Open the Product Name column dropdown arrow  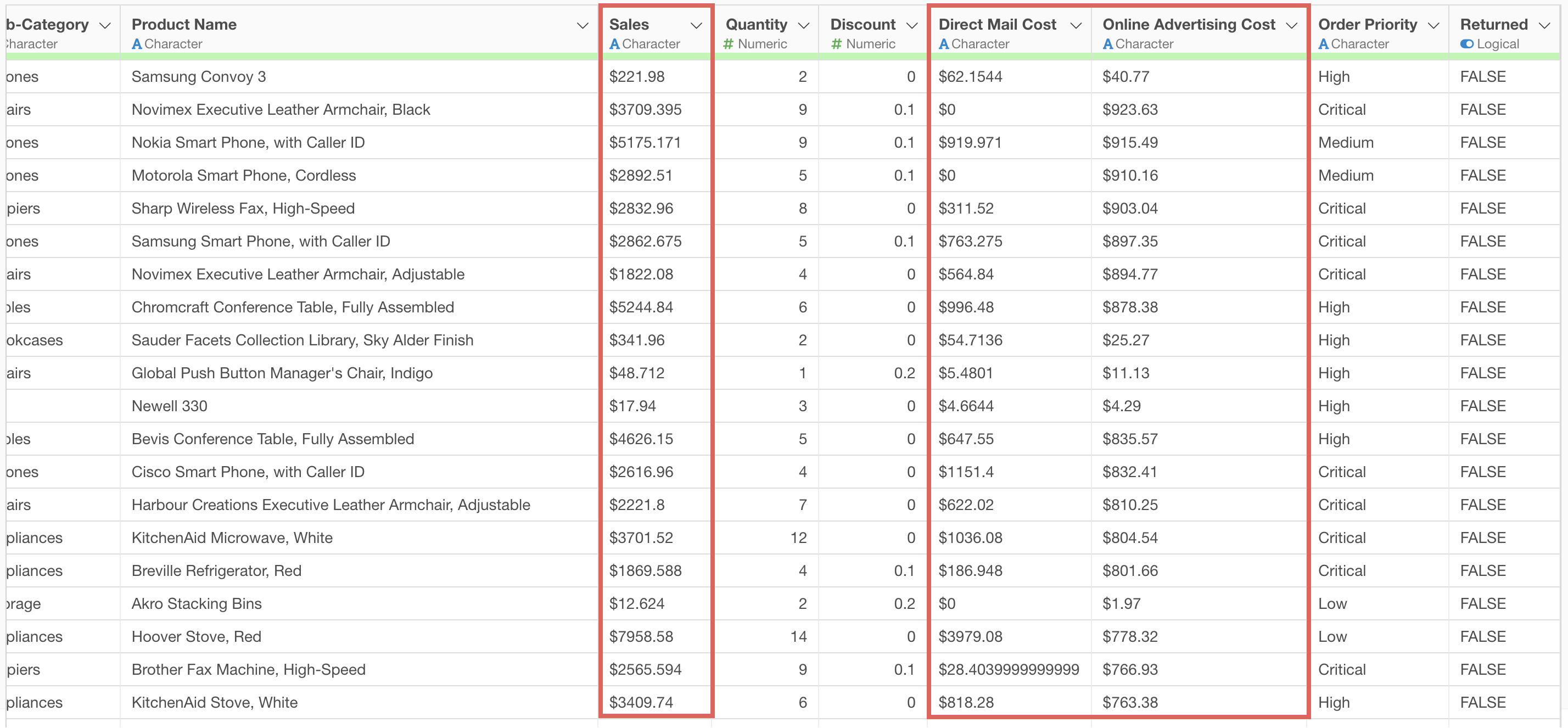[x=583, y=26]
